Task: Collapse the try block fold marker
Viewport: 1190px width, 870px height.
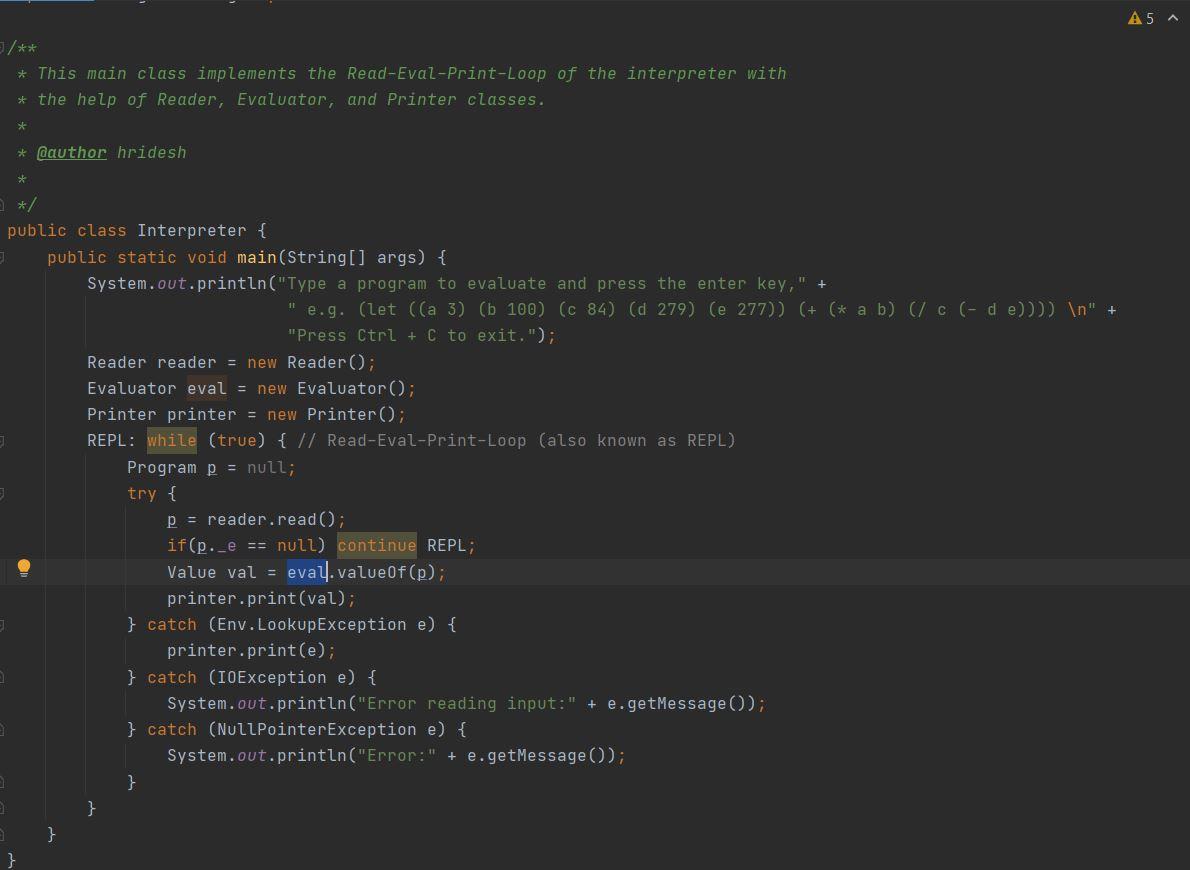Action: (x=2, y=493)
